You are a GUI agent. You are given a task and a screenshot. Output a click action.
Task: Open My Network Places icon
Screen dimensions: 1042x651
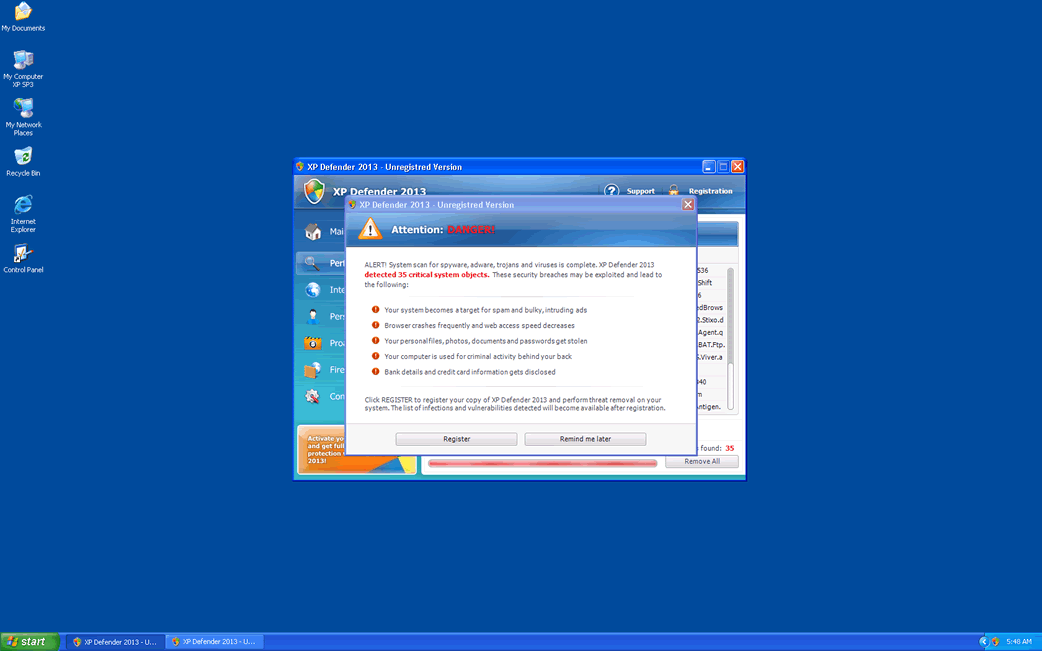point(23,109)
